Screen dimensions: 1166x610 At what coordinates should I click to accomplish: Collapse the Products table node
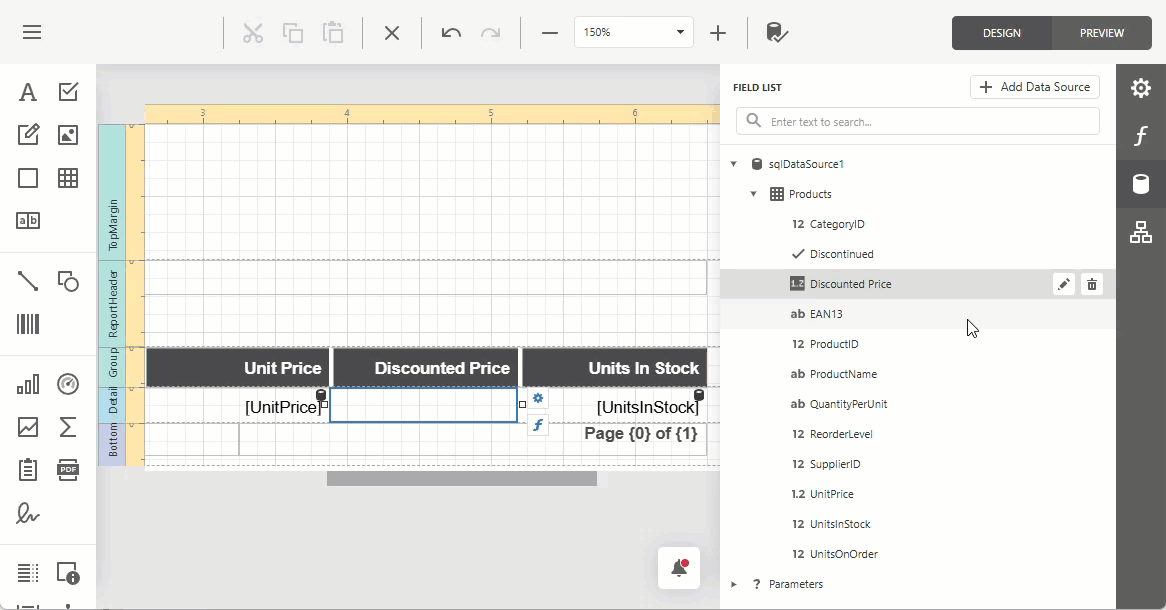point(753,194)
